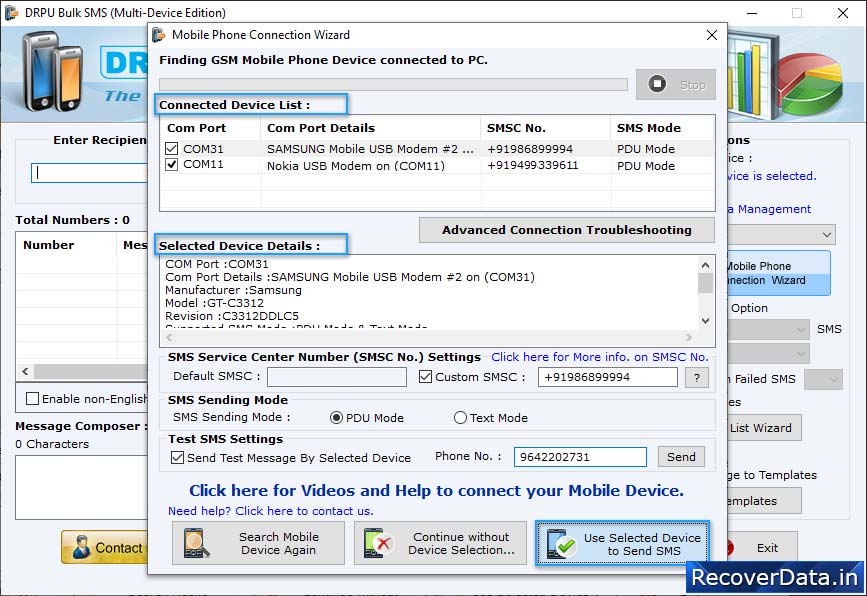Click the Stop search button icon
Screen dimensions: 867x596
pos(657,84)
